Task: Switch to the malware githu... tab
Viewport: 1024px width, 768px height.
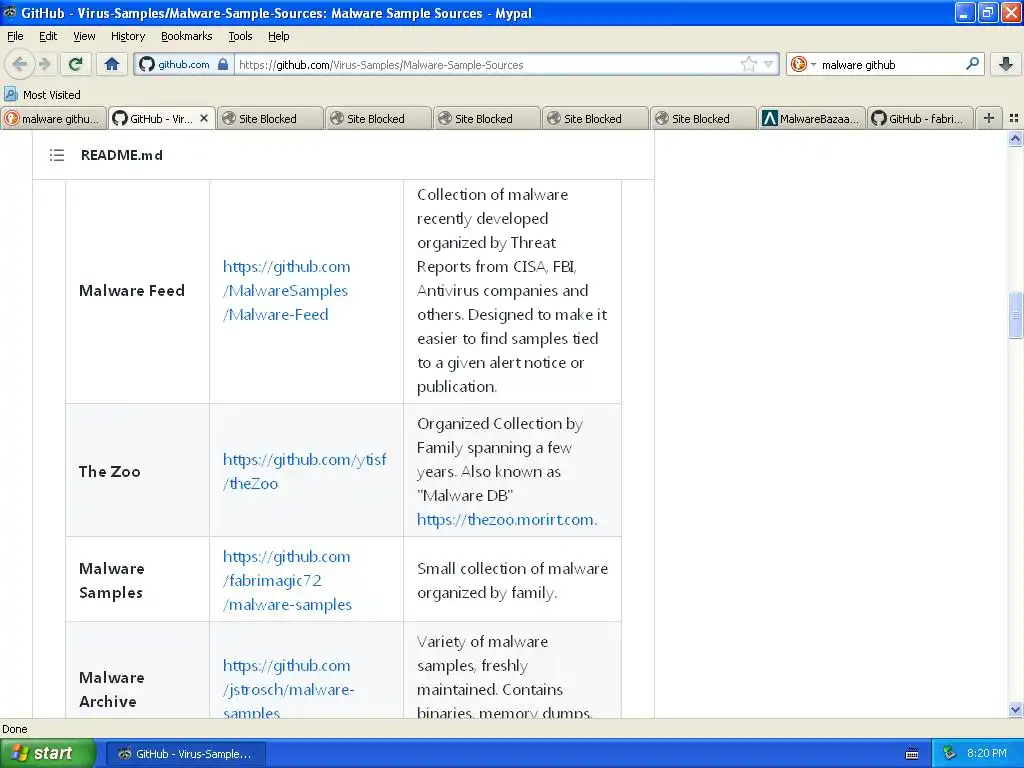Action: [x=54, y=118]
